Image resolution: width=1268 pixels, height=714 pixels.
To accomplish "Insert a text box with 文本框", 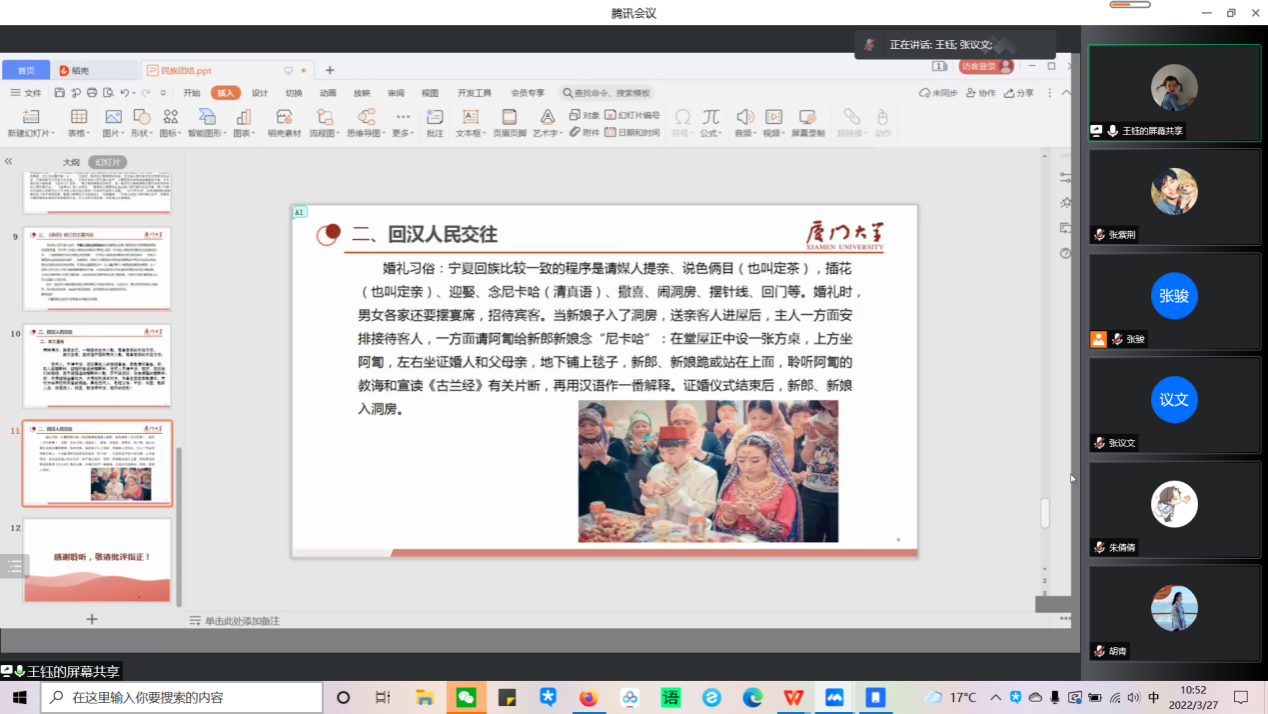I will [x=470, y=118].
